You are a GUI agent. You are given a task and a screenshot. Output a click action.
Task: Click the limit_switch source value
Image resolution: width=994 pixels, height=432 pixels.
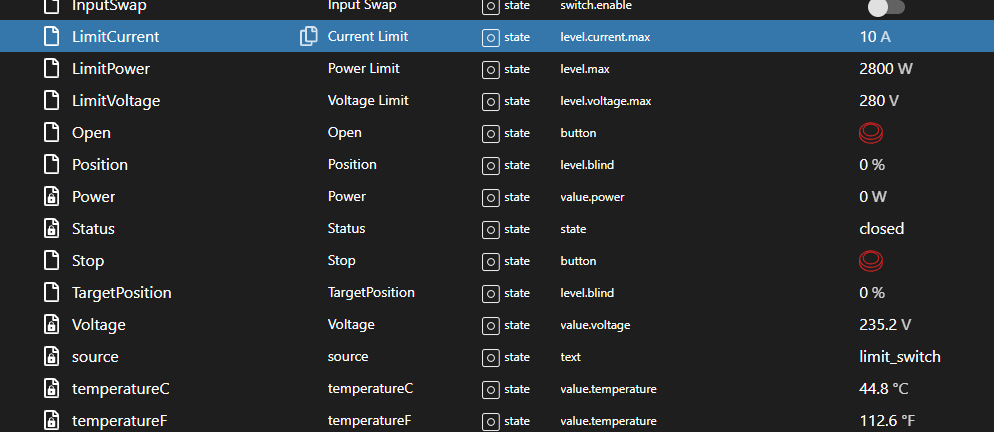(899, 357)
